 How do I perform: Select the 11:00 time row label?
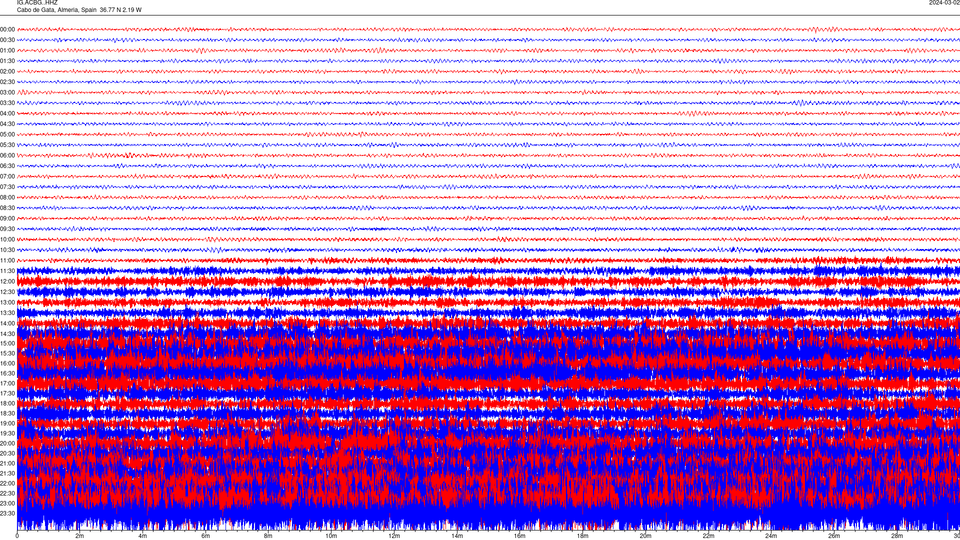[7, 260]
